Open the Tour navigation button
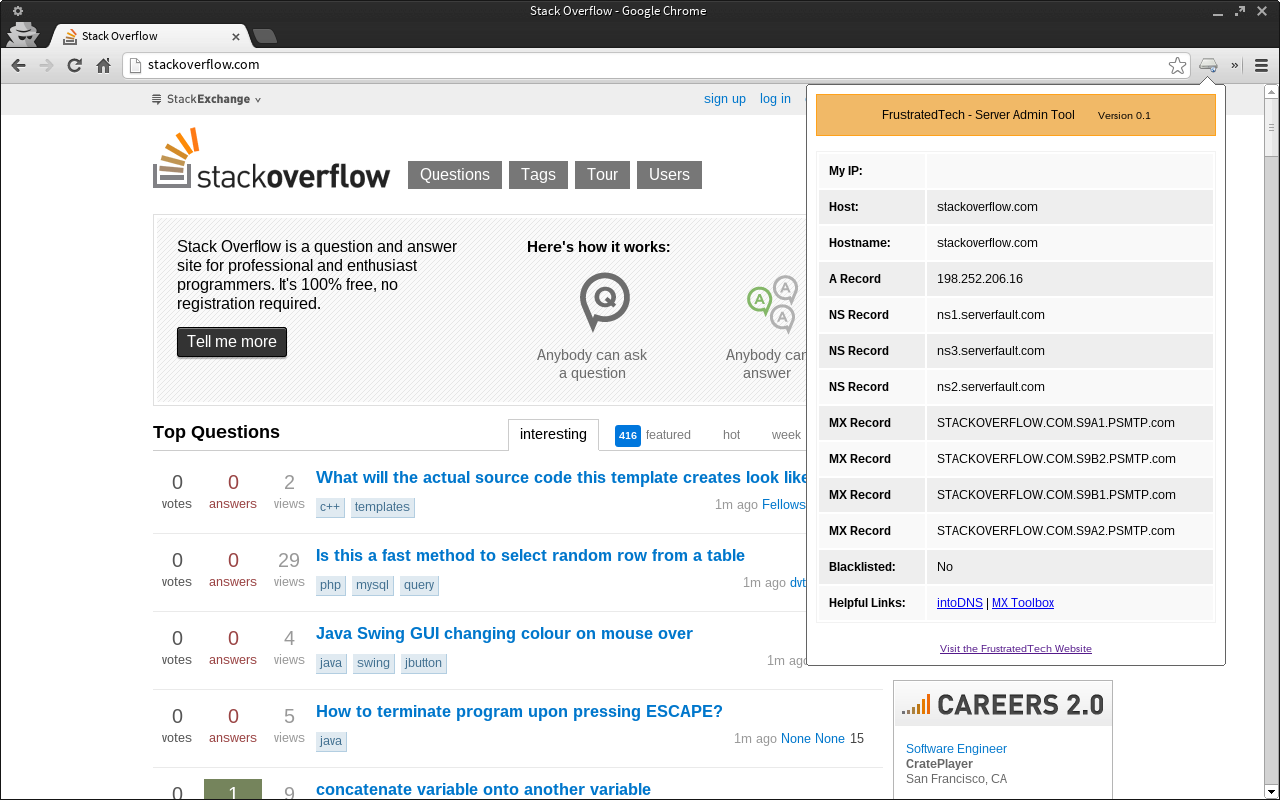 [602, 174]
